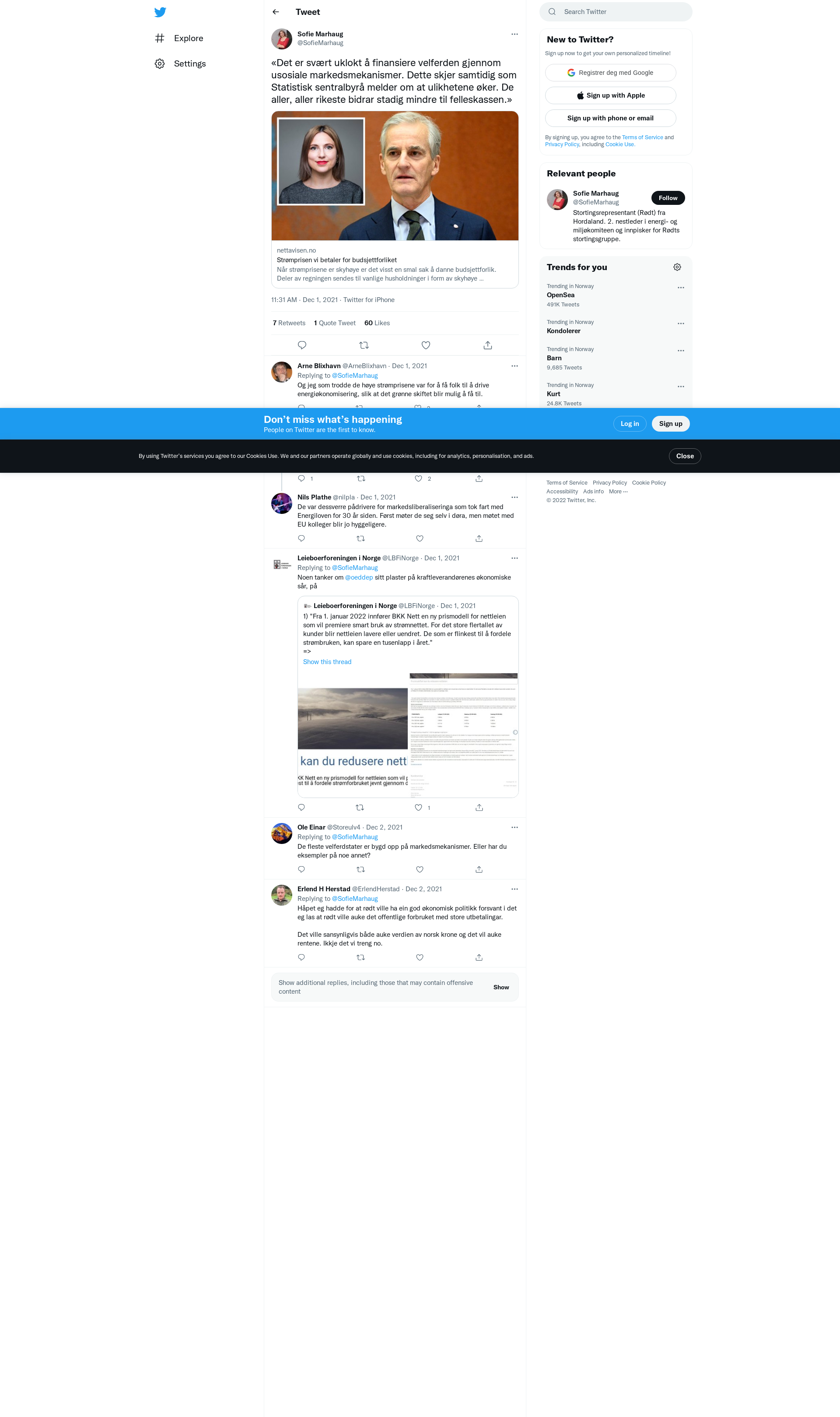Open more menu for OpenSea trend
The height and width of the screenshot is (1417, 840).
point(680,288)
